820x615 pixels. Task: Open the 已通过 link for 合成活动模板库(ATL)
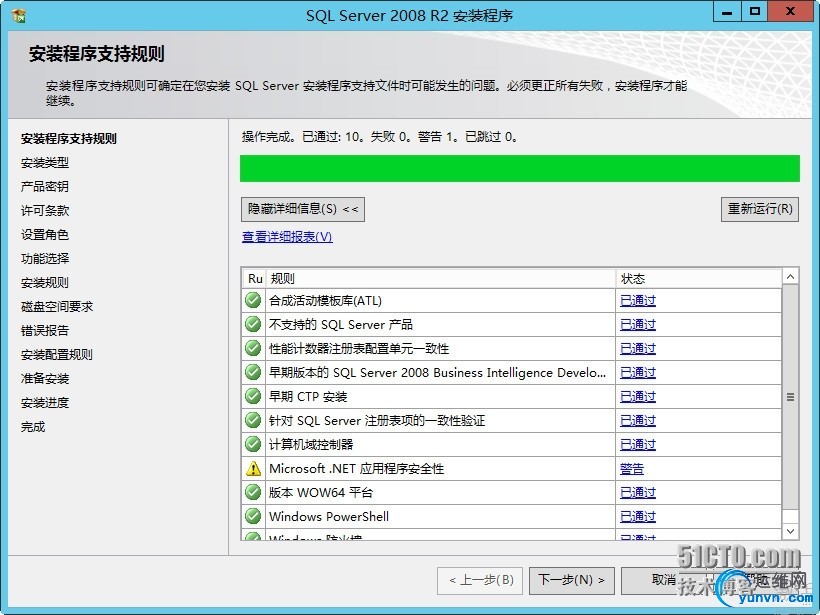(x=637, y=301)
